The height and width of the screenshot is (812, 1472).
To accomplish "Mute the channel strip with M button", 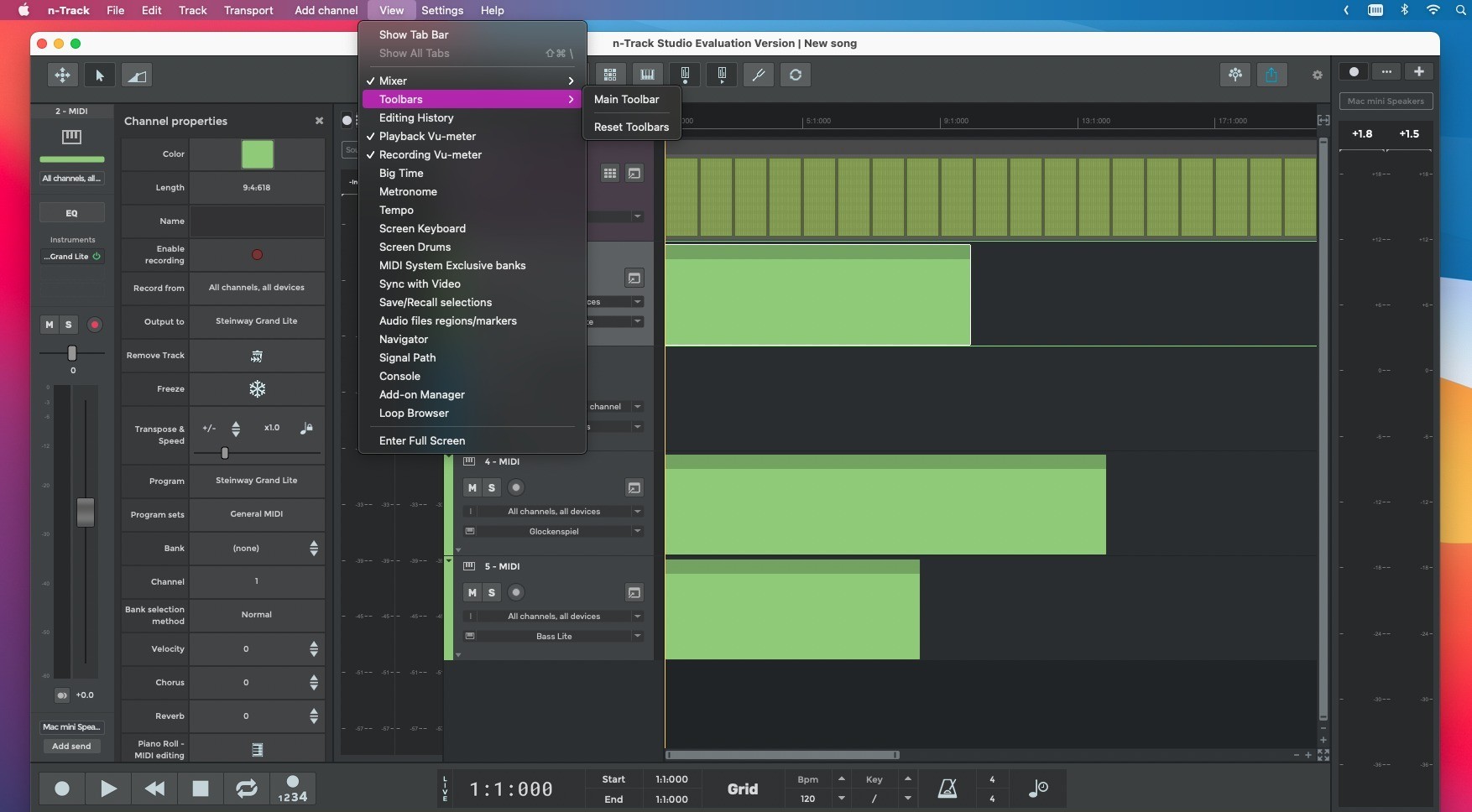I will pyautogui.click(x=50, y=325).
